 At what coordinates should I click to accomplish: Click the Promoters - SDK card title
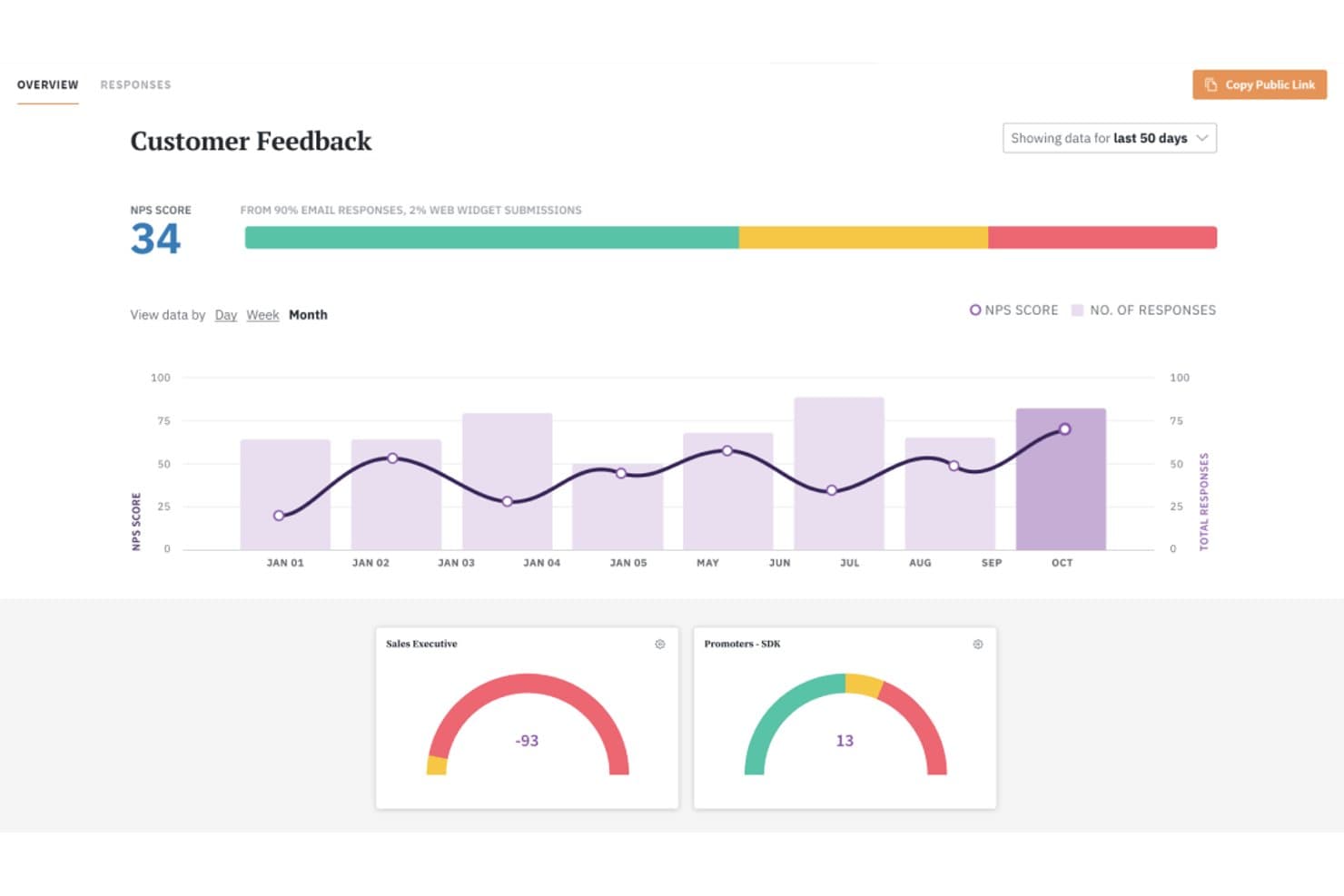click(x=742, y=644)
